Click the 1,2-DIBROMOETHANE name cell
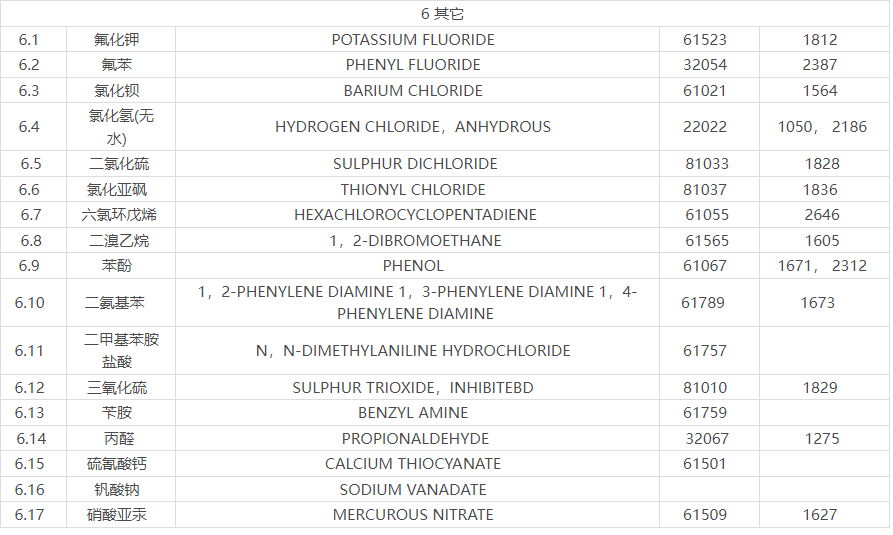Viewport: 893px width, 535px height. tap(415, 241)
